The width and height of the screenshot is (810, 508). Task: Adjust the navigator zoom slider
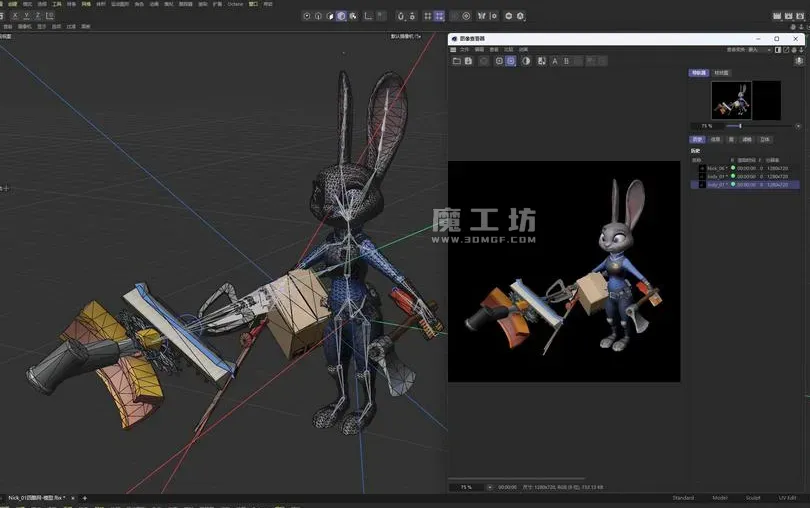tap(740, 126)
